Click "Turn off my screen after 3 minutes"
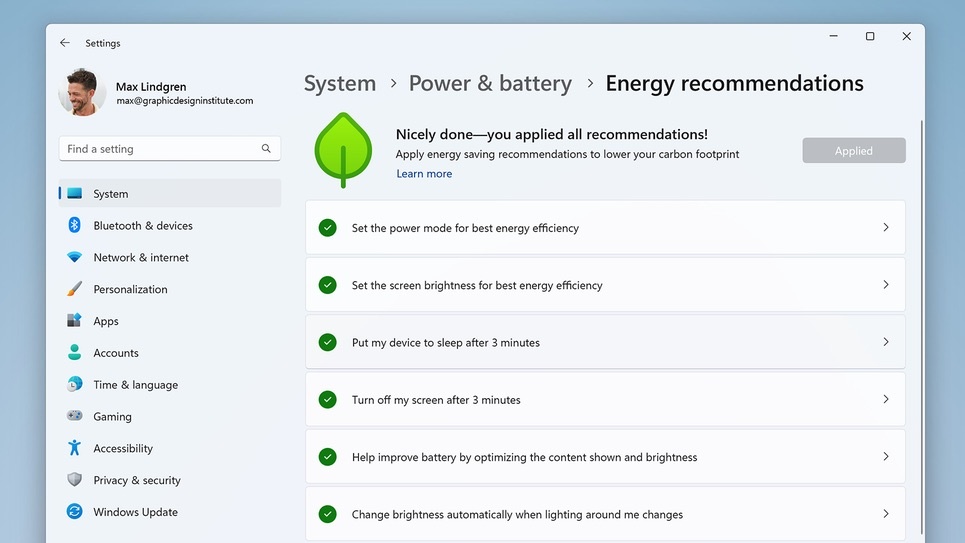 436,400
